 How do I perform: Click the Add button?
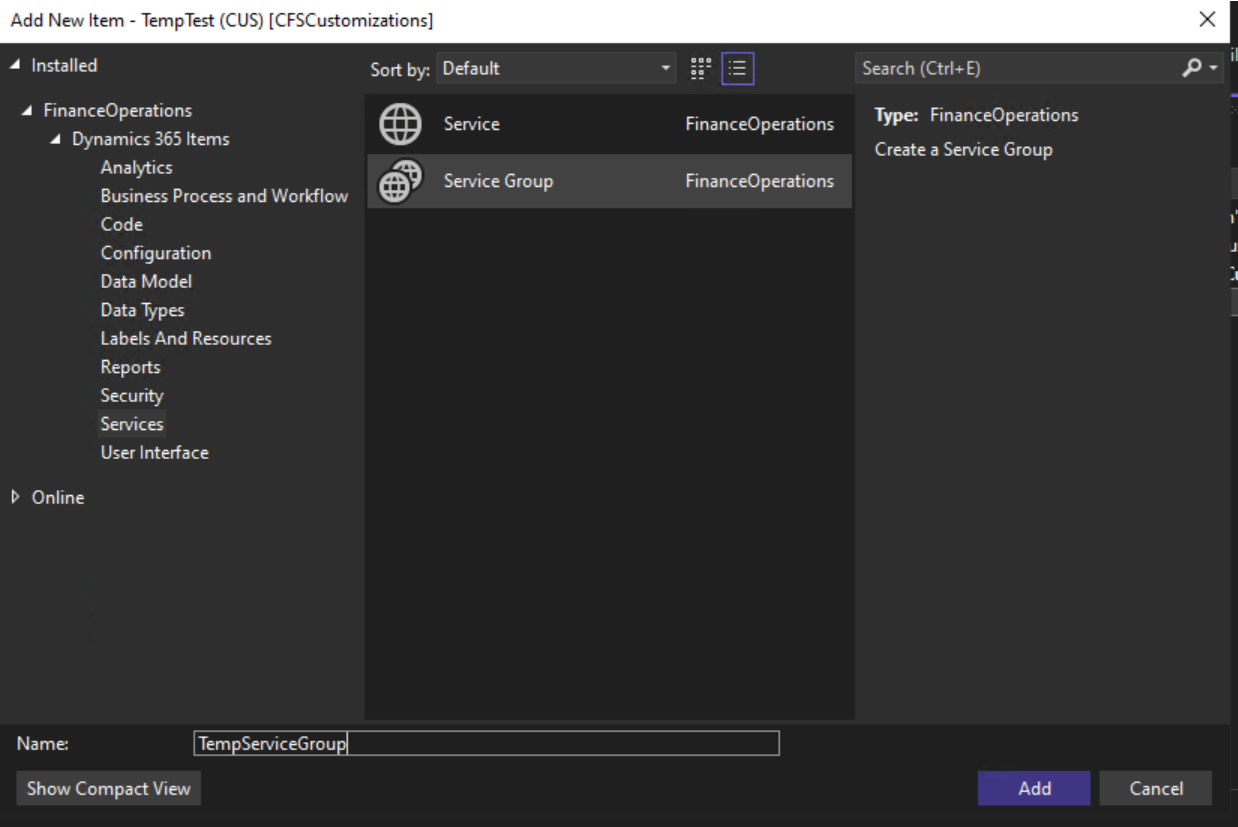(x=1034, y=788)
